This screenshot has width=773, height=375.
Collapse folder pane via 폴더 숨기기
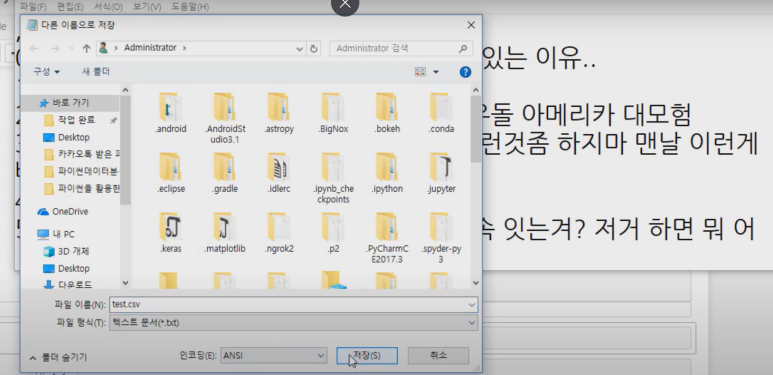click(58, 357)
